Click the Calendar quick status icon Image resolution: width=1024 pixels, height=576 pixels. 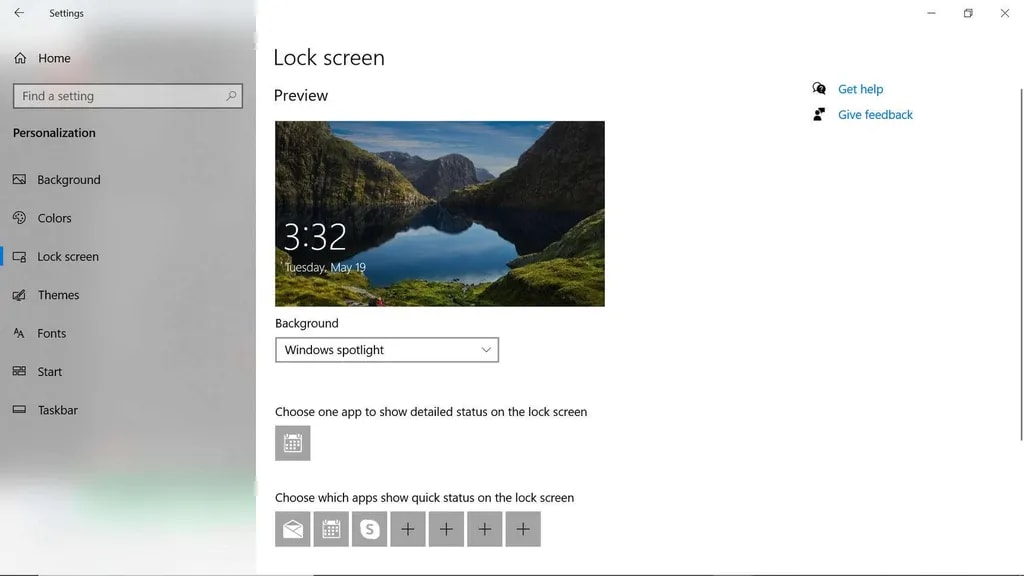click(331, 529)
